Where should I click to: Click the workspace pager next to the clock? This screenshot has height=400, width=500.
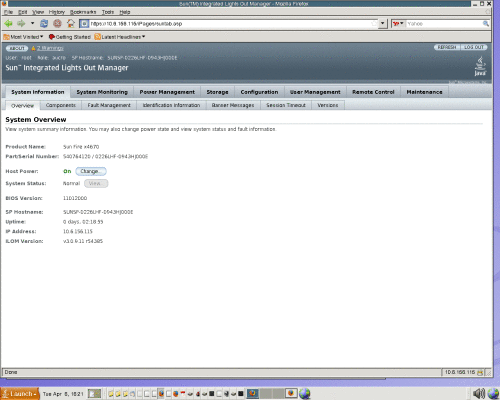point(94,394)
